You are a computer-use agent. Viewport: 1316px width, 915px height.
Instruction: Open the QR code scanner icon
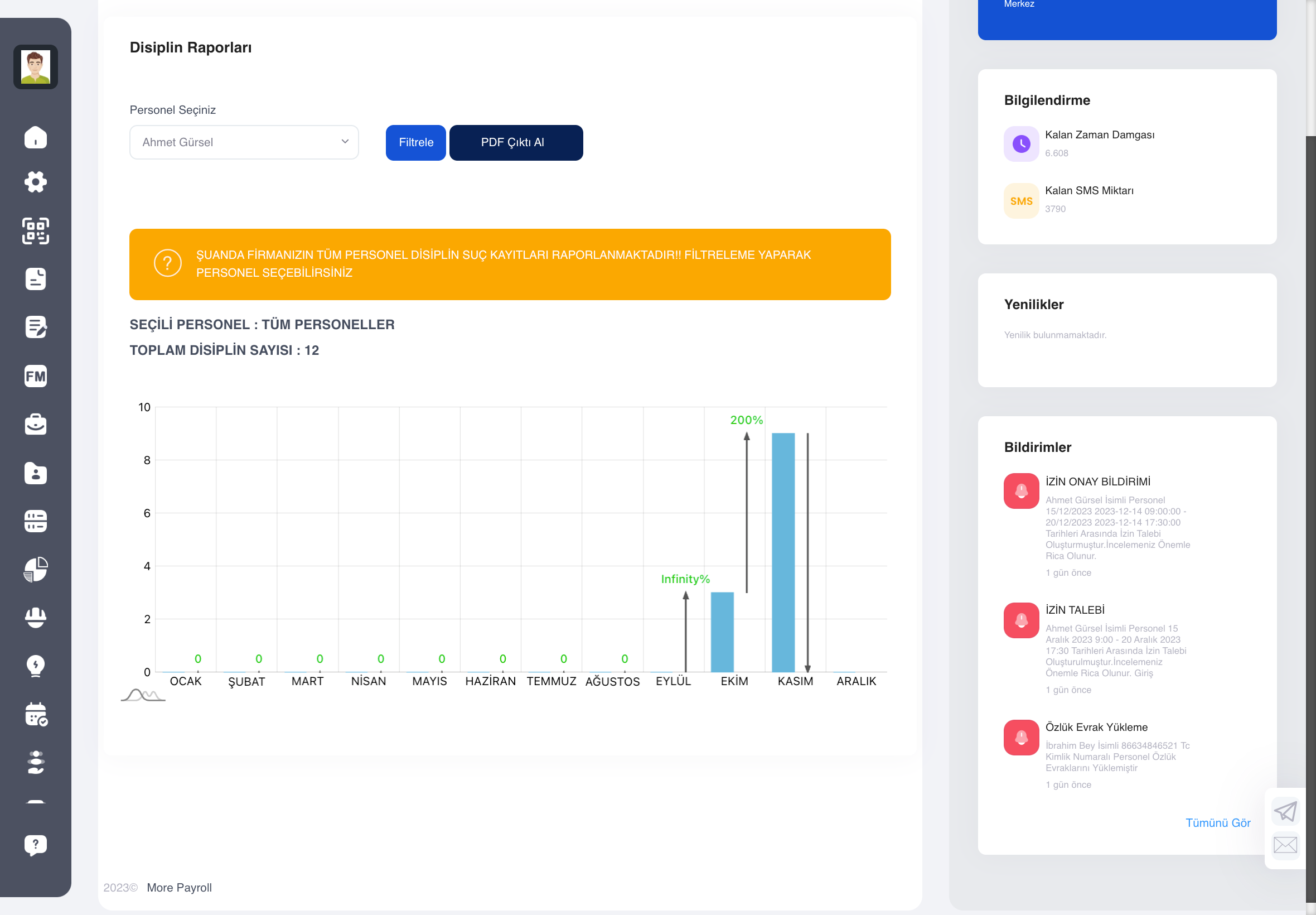[x=36, y=231]
